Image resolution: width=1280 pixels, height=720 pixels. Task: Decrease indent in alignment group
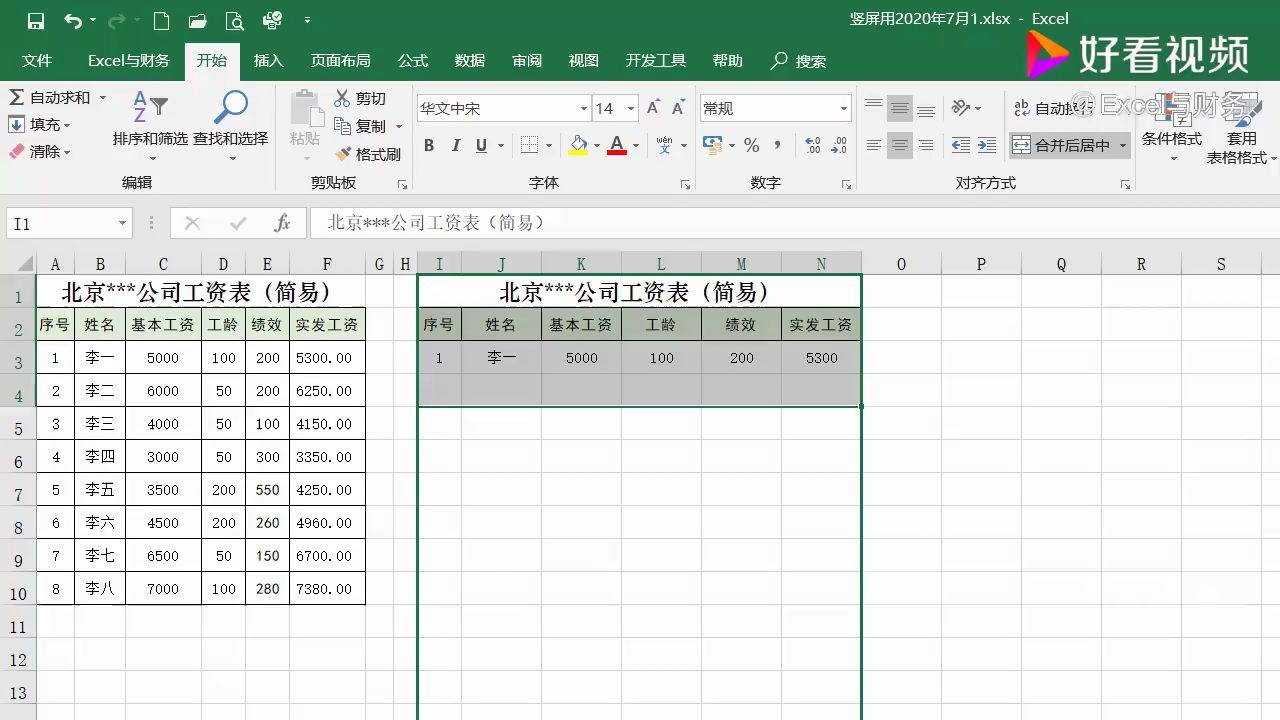961,145
